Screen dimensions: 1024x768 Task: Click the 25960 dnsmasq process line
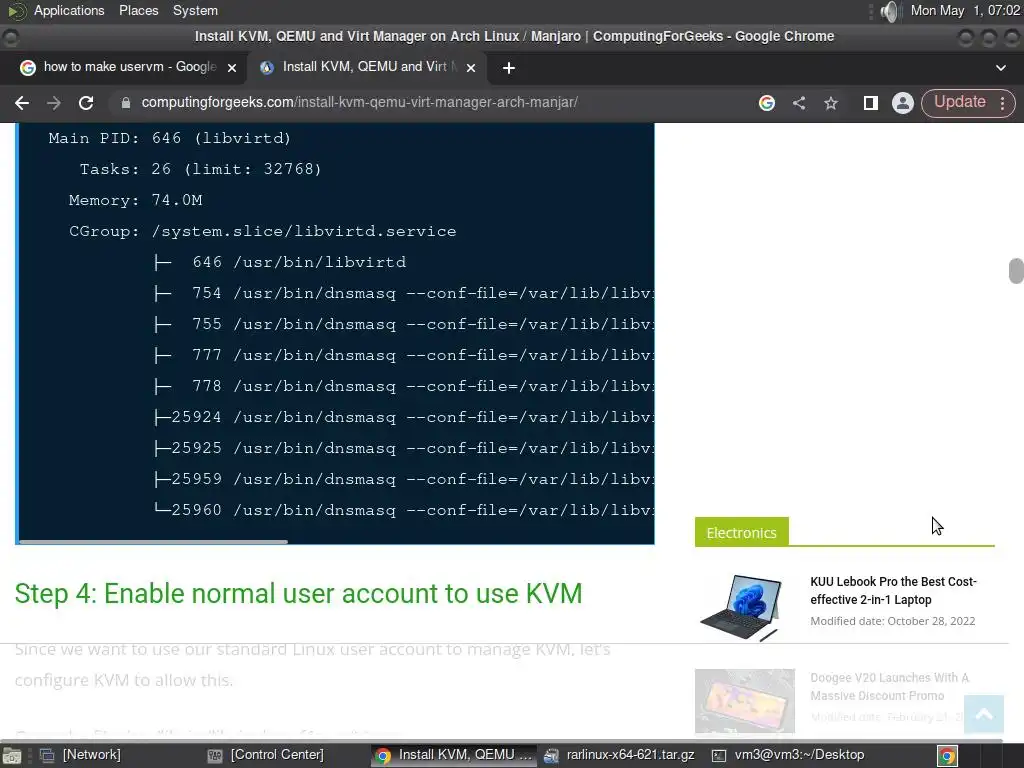403,509
